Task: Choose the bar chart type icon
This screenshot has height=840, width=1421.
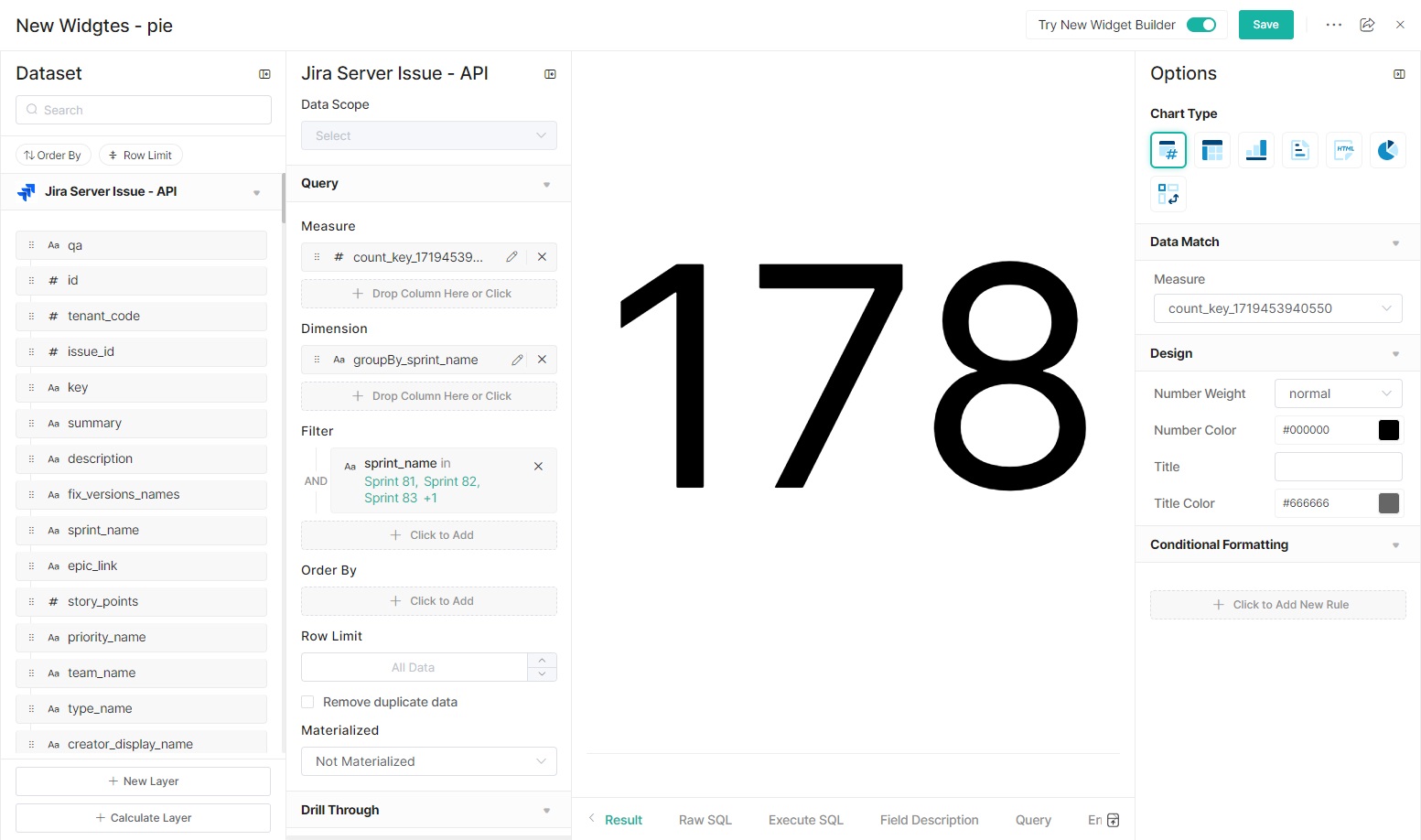Action: tap(1256, 150)
